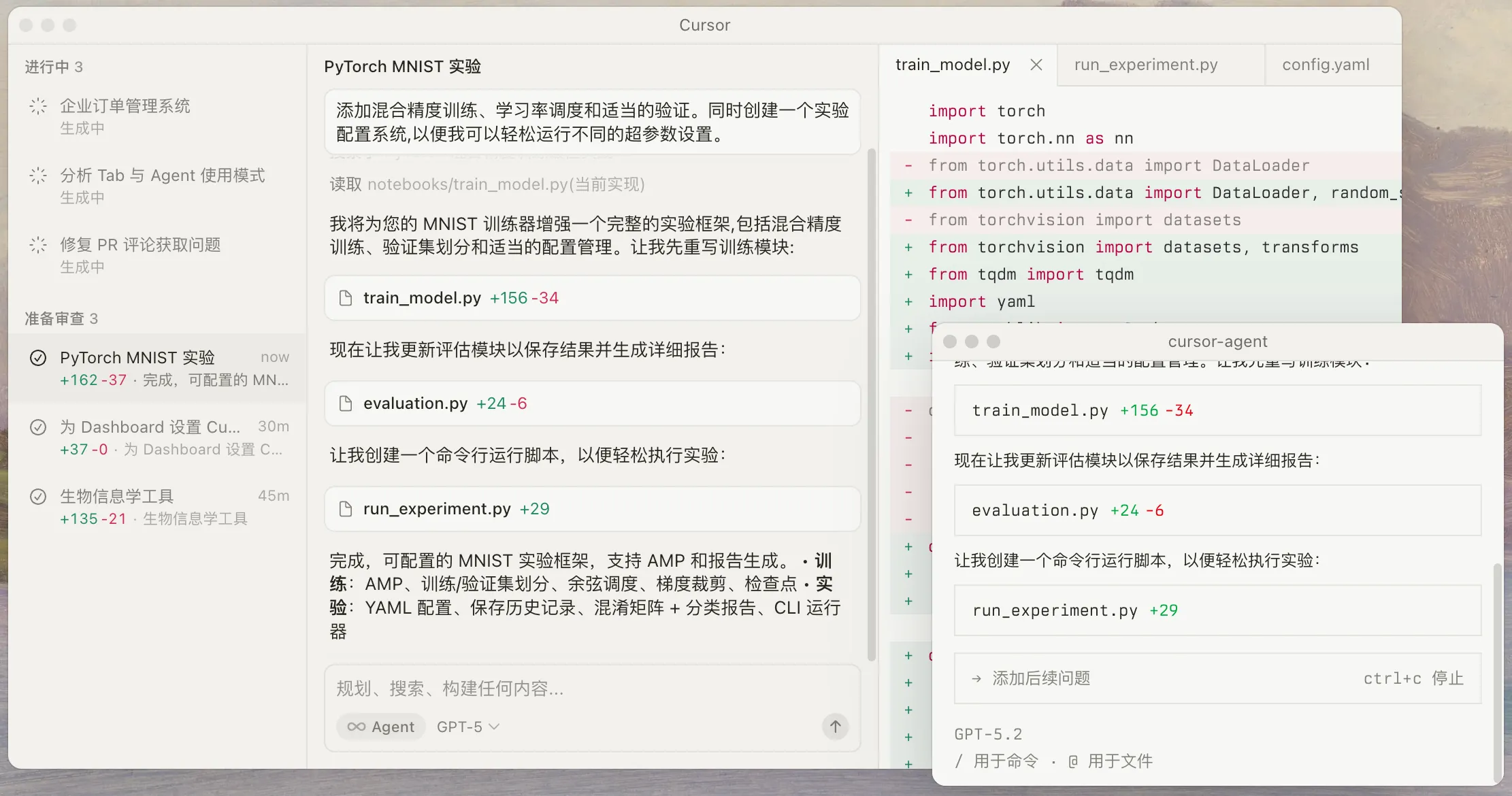Click the cursor-agent text 让我创建一个命令行运行脚本
This screenshot has width=1512, height=796.
[x=1137, y=561]
